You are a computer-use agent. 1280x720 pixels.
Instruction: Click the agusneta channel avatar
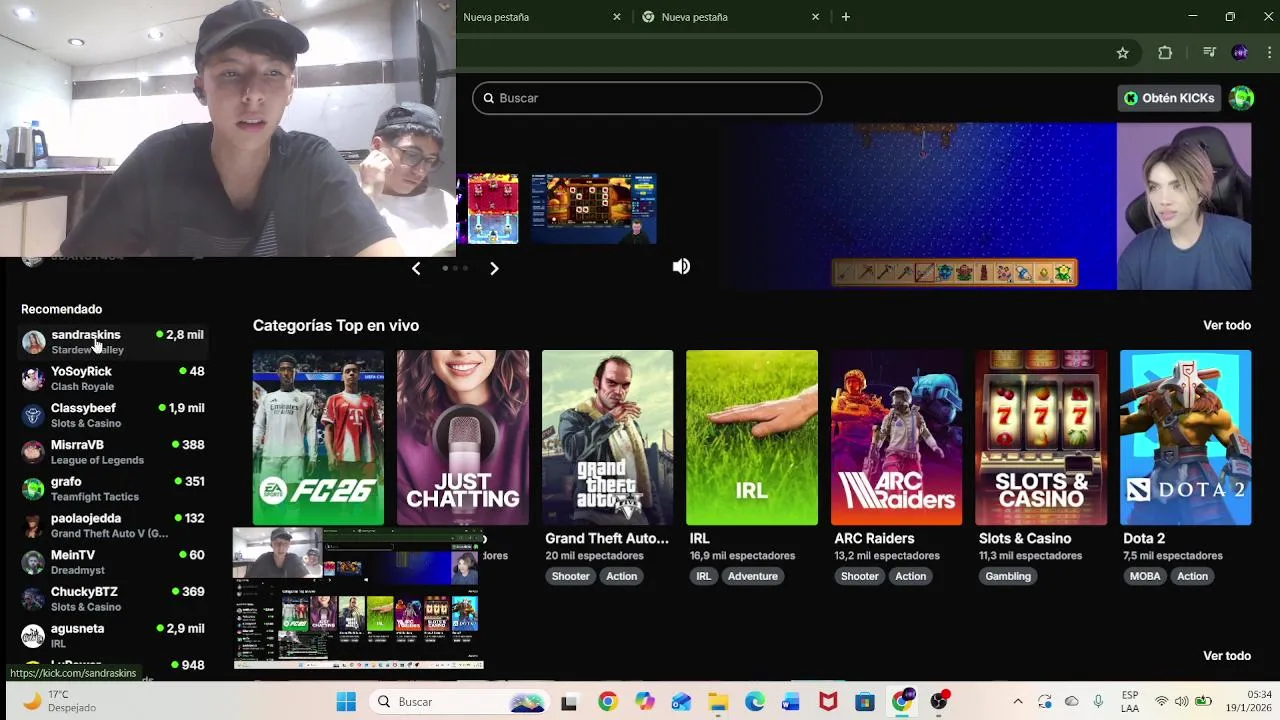pyautogui.click(x=33, y=636)
